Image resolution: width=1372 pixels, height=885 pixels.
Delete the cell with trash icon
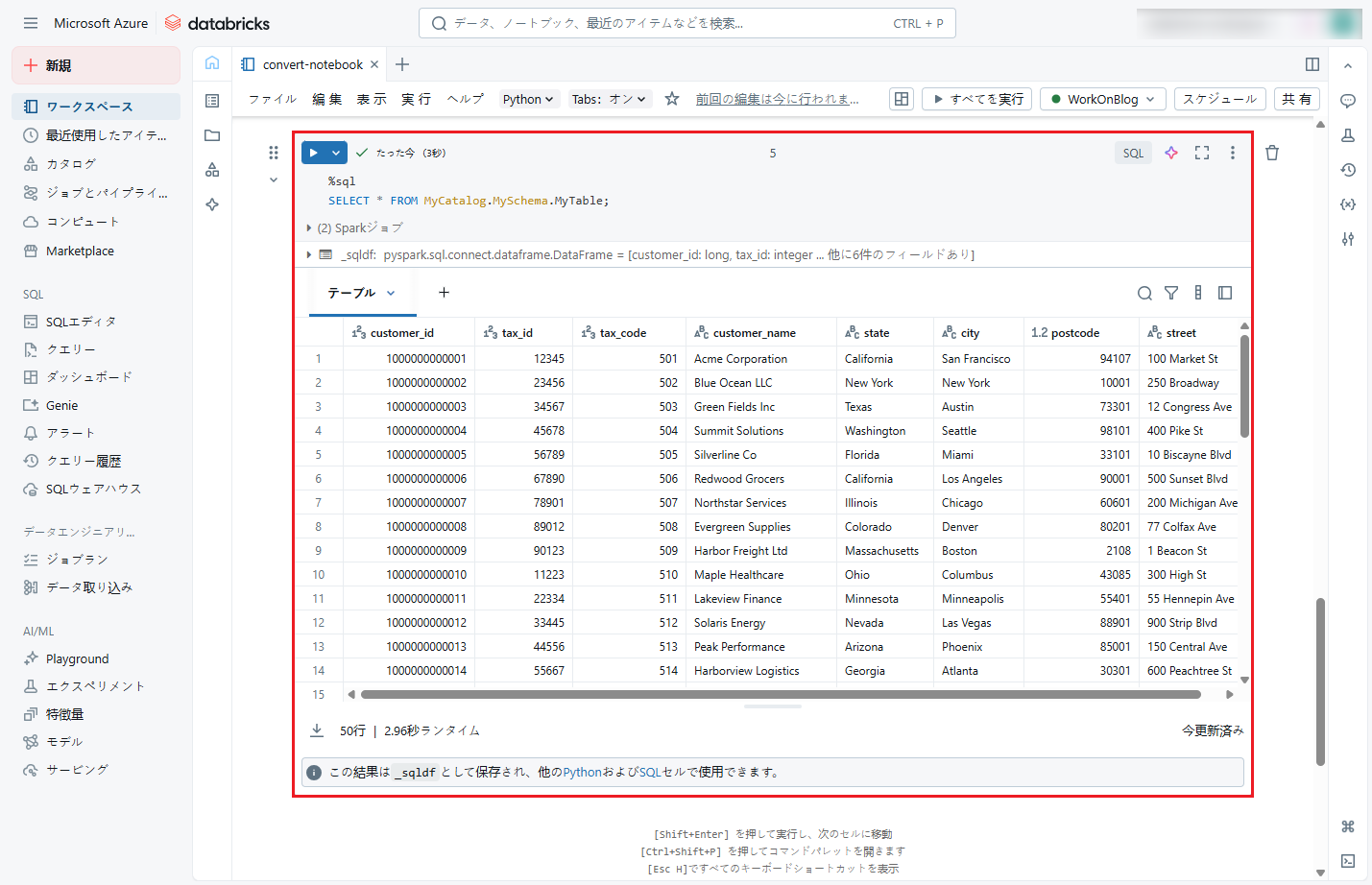1272,153
